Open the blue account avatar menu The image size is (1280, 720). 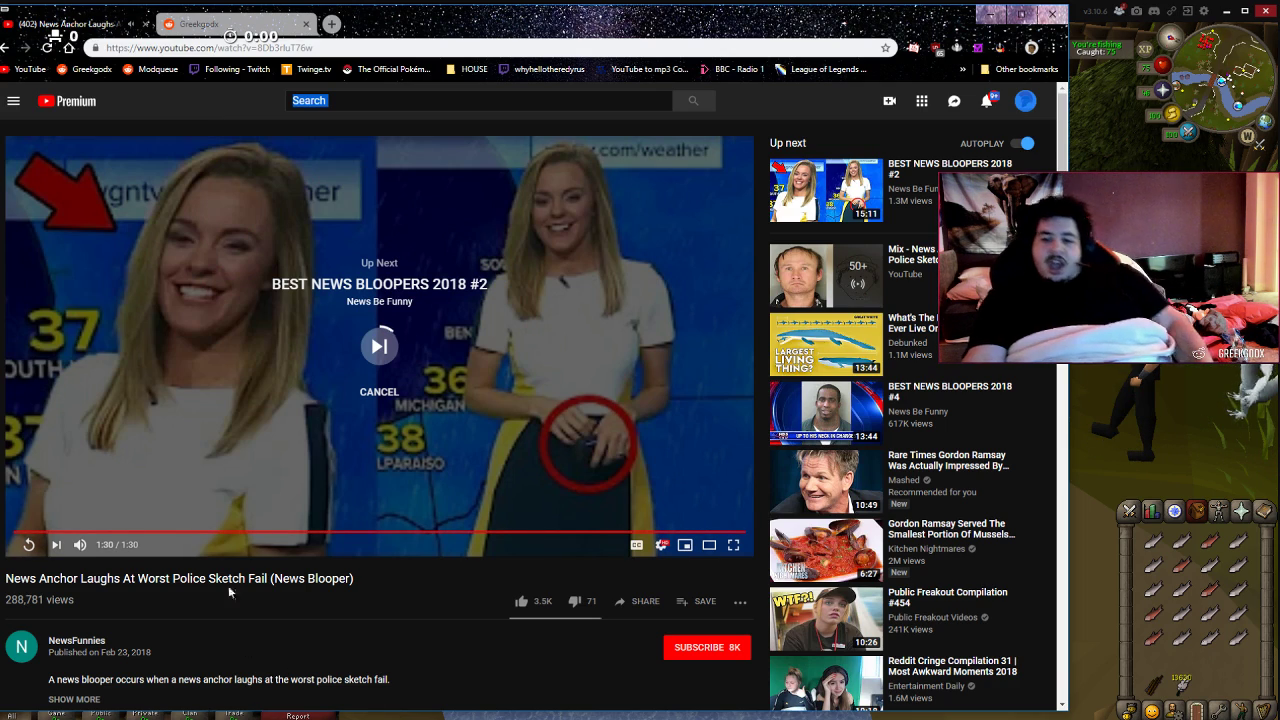[1025, 101]
